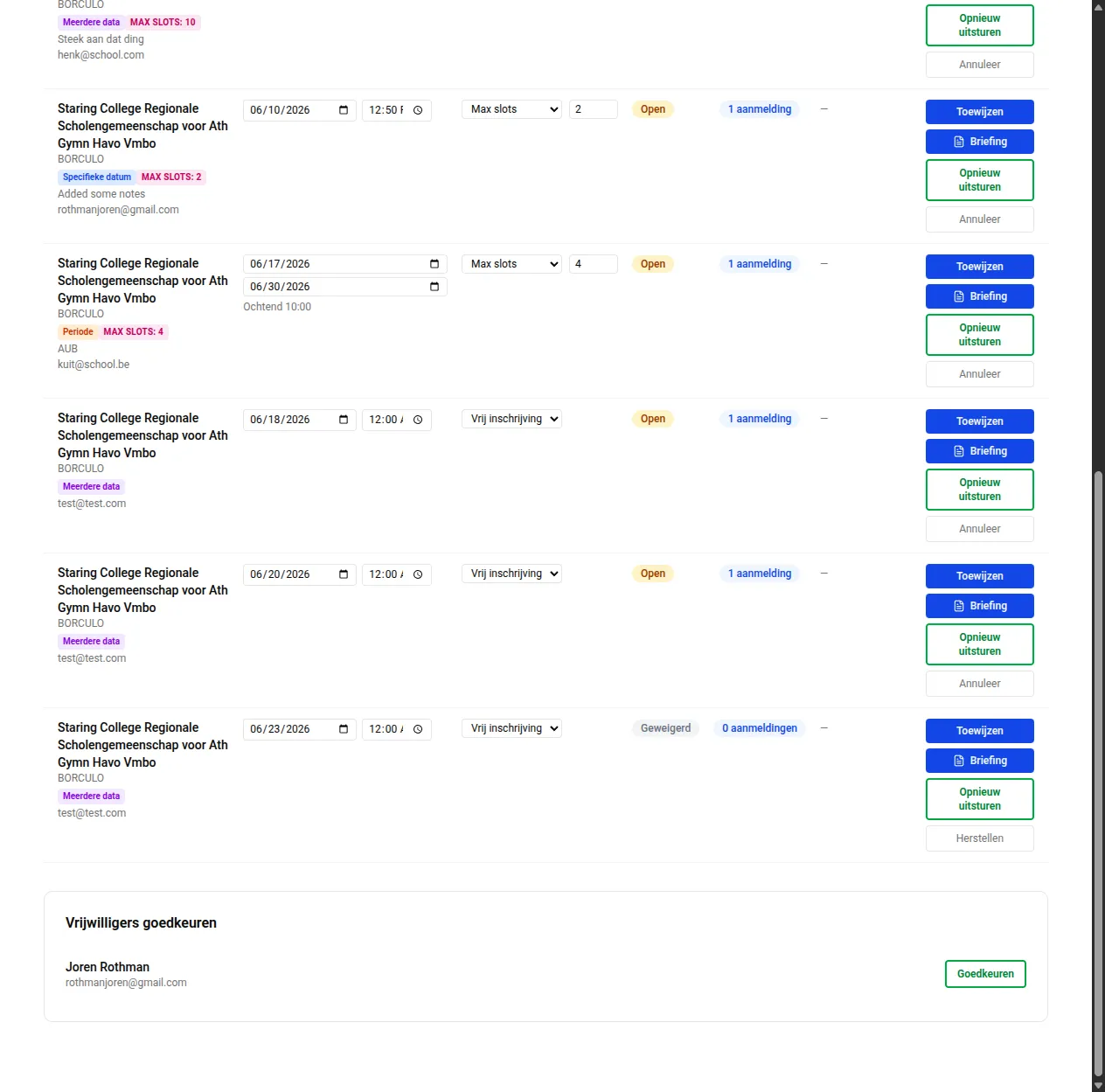This screenshot has width=1105, height=1092.
Task: Open Briefing in the 06/10/2026 row
Action: click(980, 142)
